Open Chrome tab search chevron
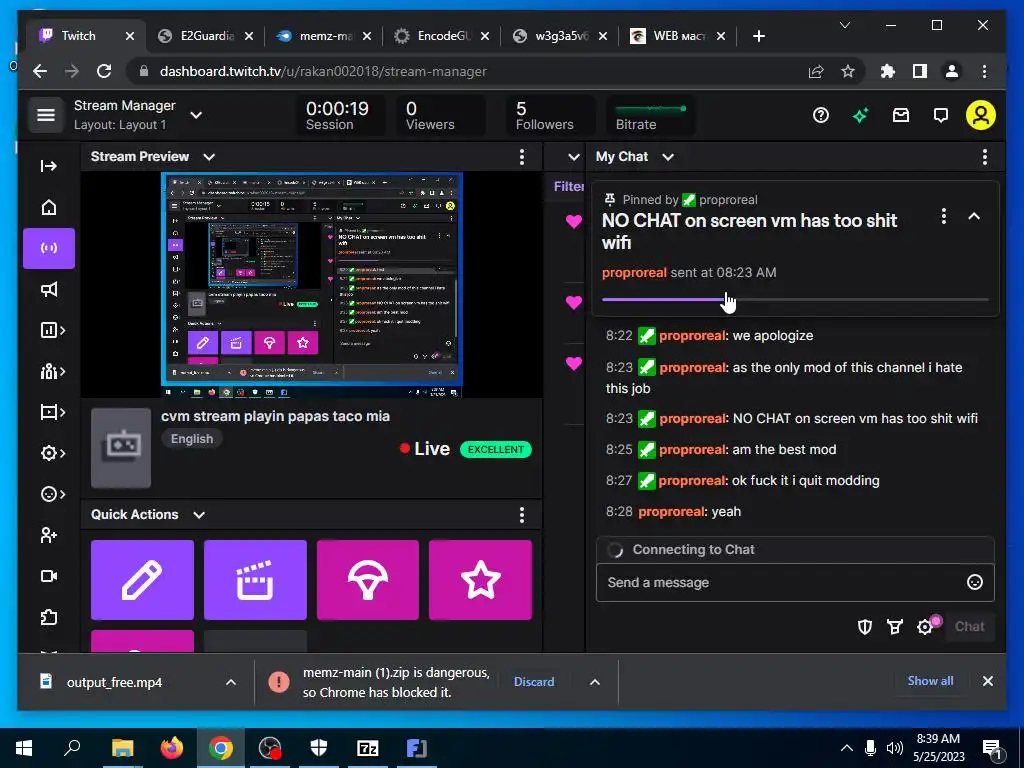 (x=844, y=25)
